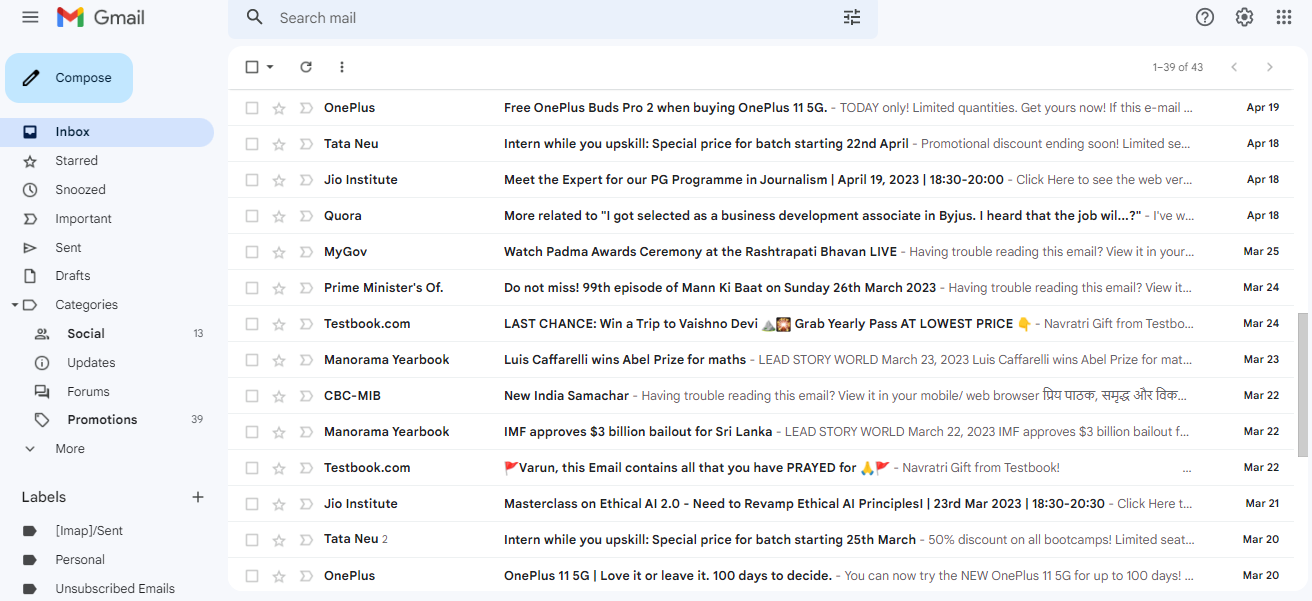Collapse the Categories section
Screen dimensions: 1312x601
pos(15,305)
